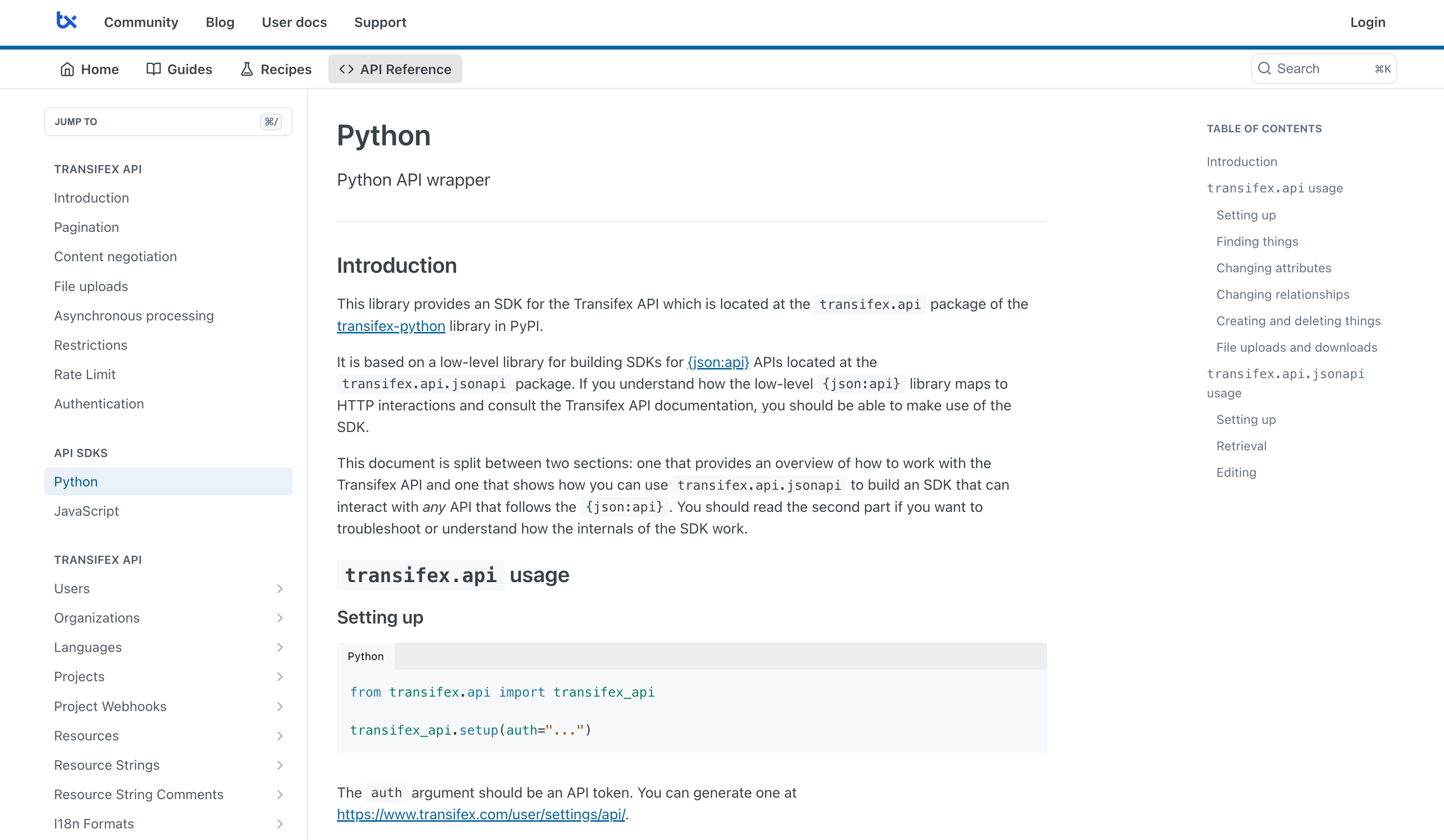Open Introduction in the sidebar
Image resolution: width=1444 pixels, height=840 pixels.
click(92, 198)
